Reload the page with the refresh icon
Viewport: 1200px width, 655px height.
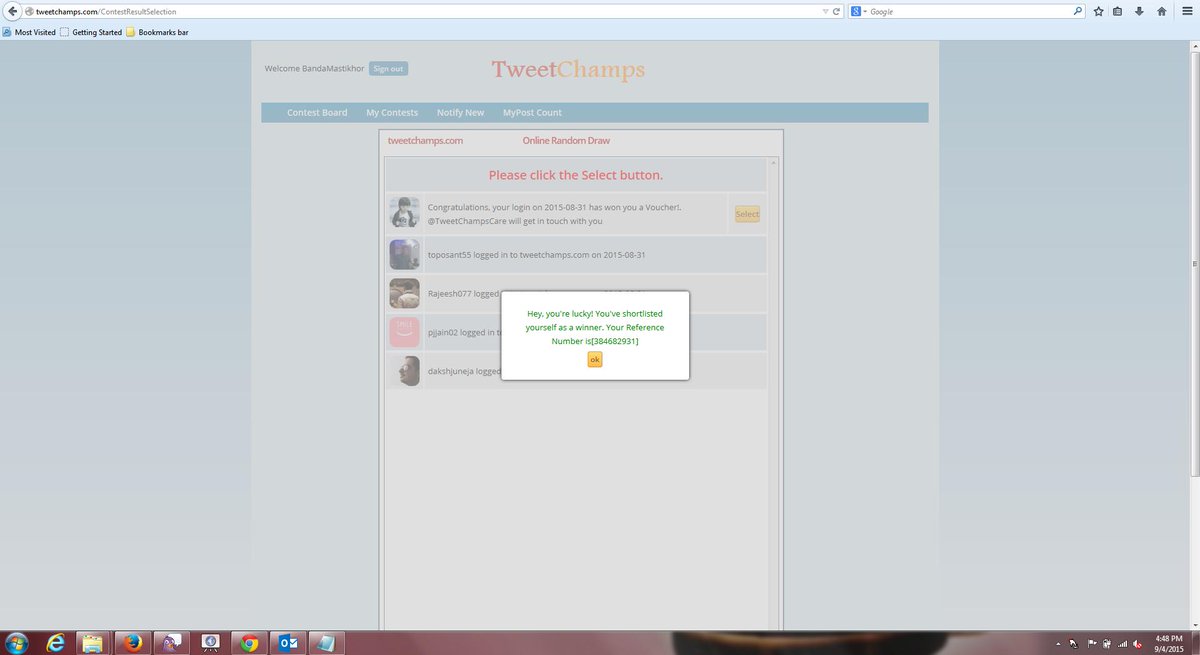[836, 12]
